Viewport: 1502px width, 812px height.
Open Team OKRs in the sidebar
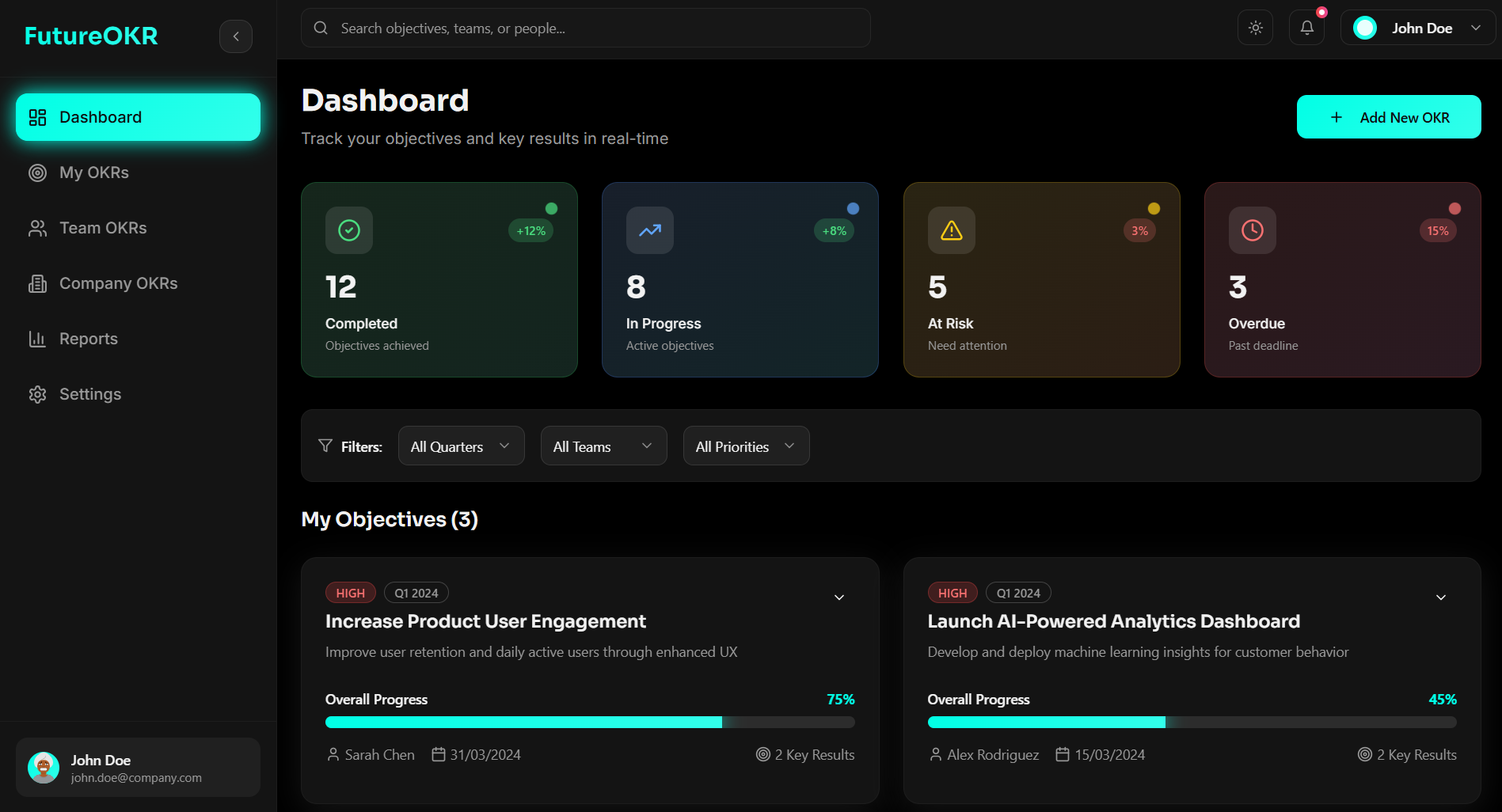(138, 228)
